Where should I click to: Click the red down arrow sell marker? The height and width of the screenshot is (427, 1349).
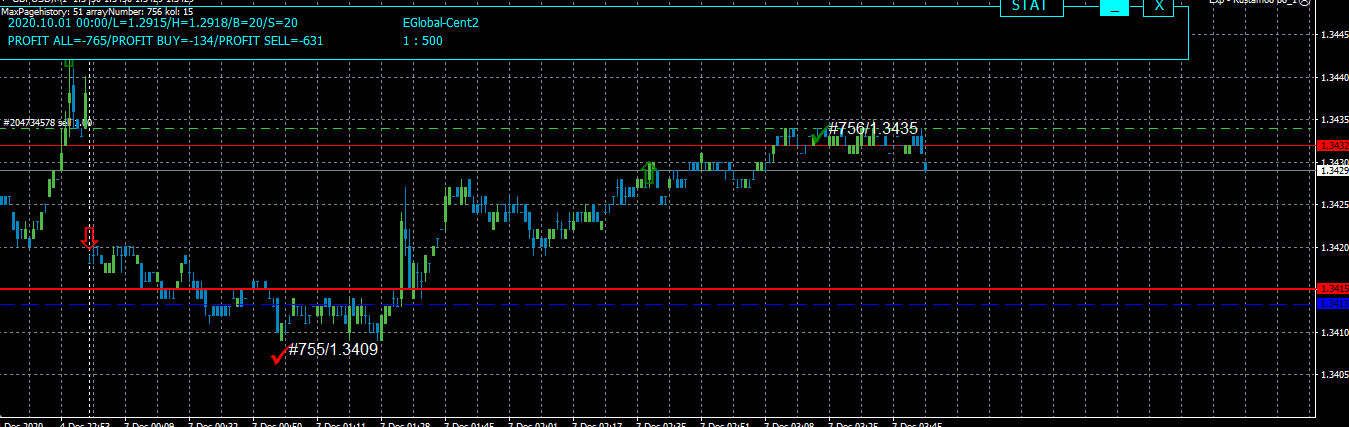(89, 238)
